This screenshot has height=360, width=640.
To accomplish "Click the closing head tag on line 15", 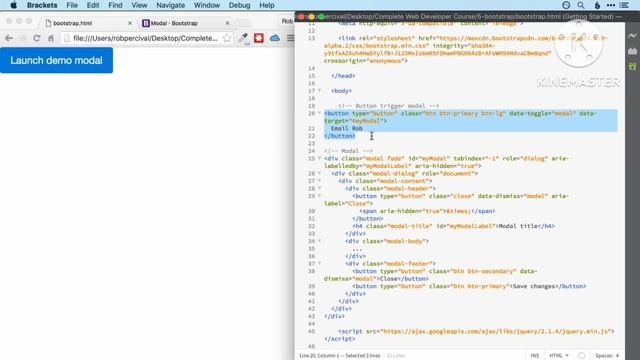I will click(343, 76).
